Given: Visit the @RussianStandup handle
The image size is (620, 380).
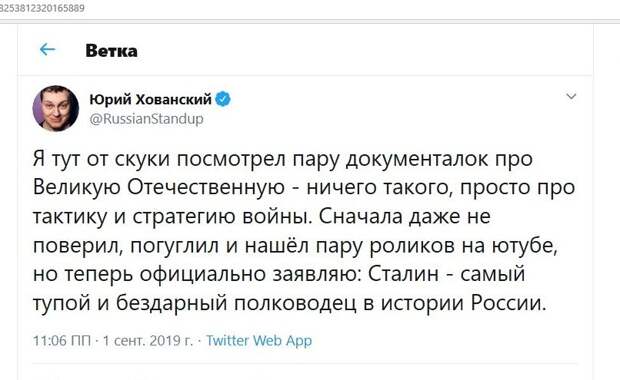Looking at the screenshot, I should coord(146,119).
